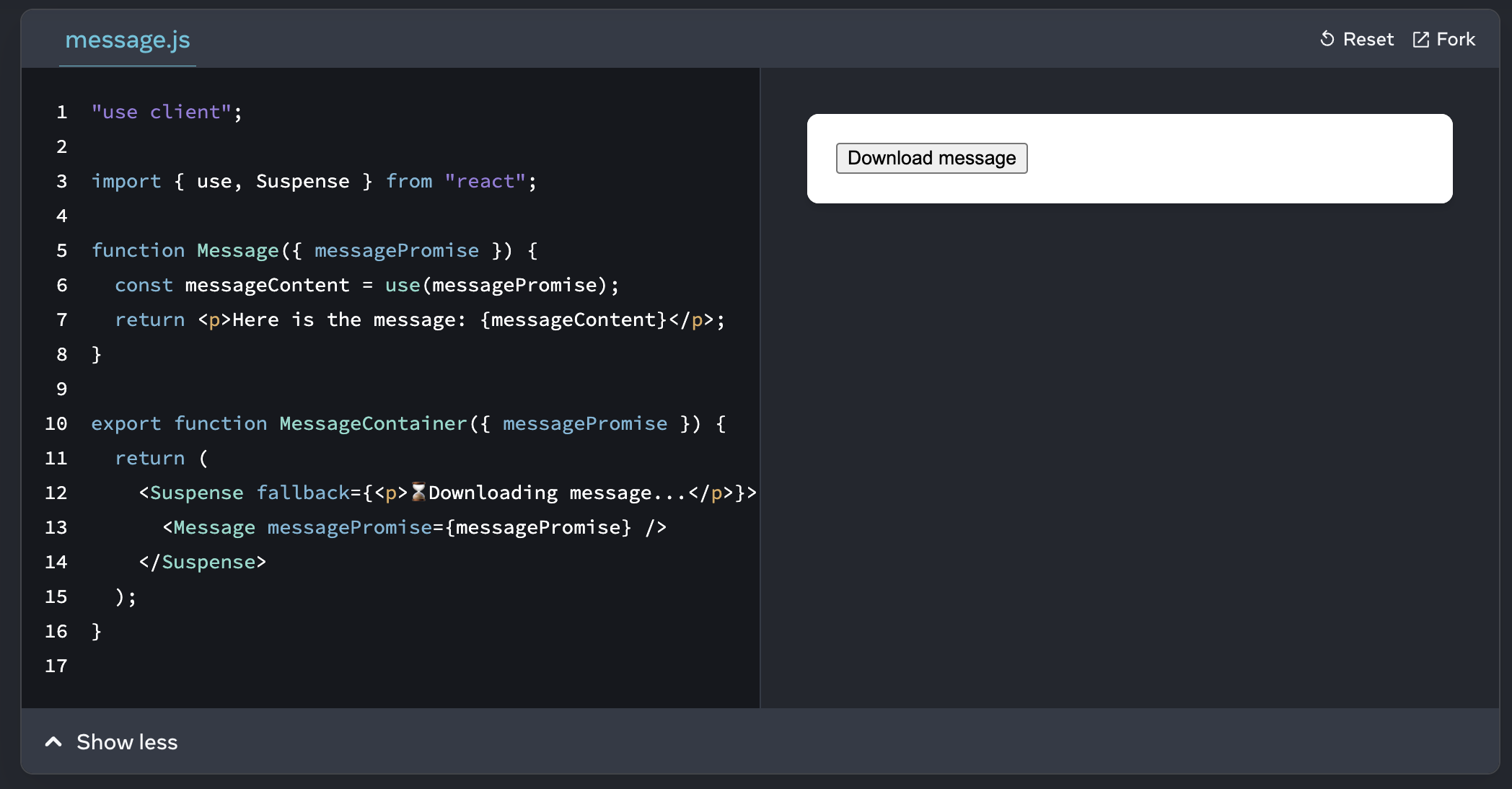The height and width of the screenshot is (789, 1512).
Task: Click the closing </Suspense> tag
Action: click(x=203, y=563)
